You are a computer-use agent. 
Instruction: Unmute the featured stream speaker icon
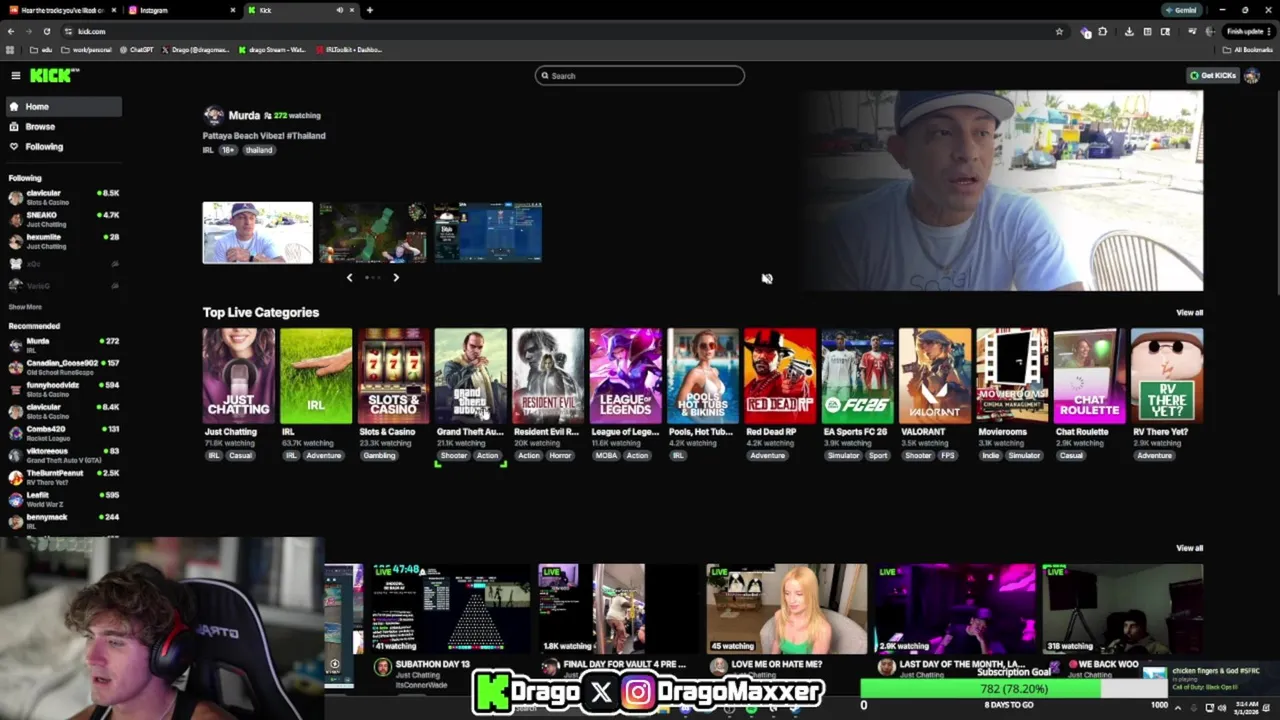[x=767, y=279]
